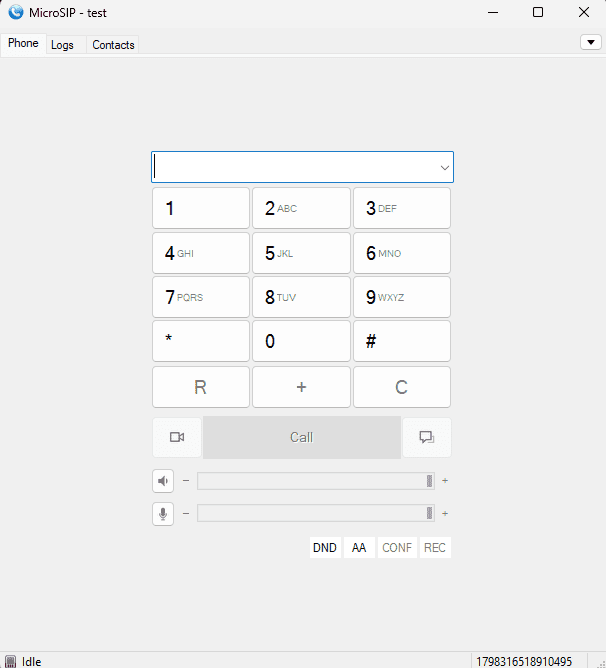The height and width of the screenshot is (668, 606).
Task: Open the messaging chat icon
Action: (x=426, y=437)
